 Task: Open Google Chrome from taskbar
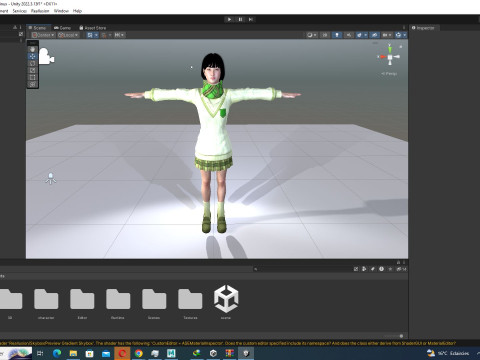(x=139, y=353)
